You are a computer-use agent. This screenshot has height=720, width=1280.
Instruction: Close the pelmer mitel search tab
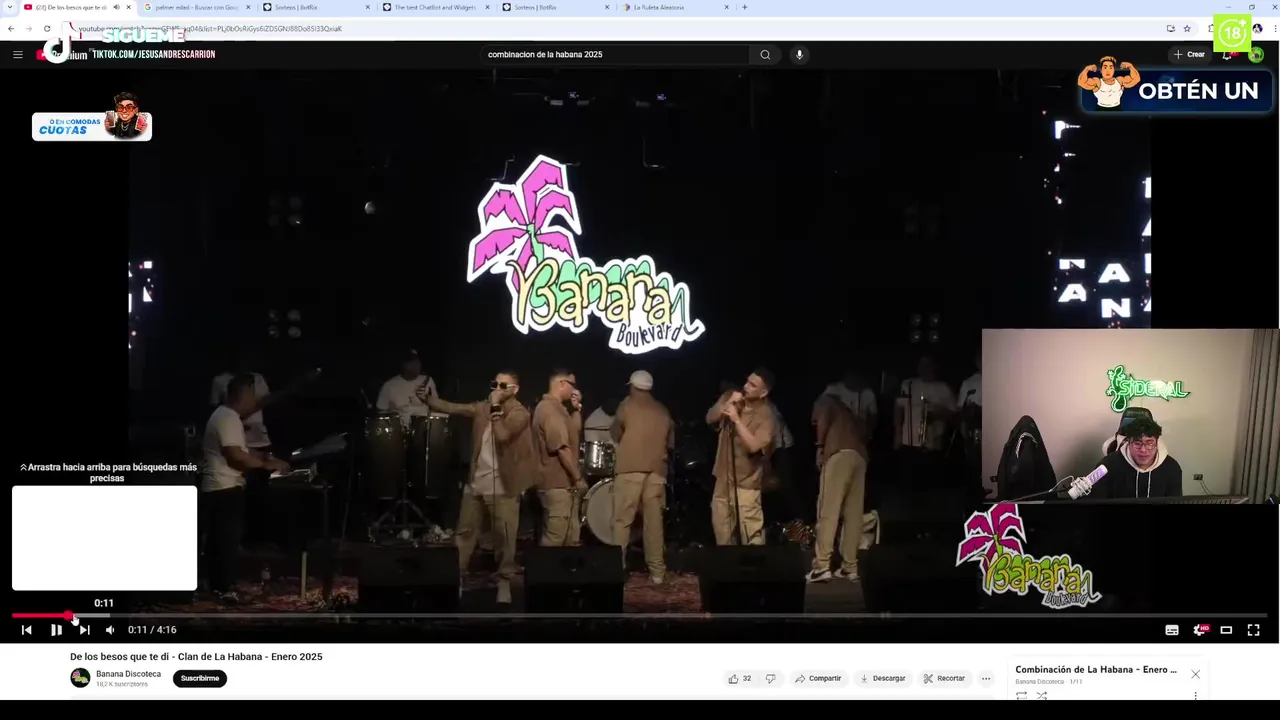pyautogui.click(x=248, y=7)
